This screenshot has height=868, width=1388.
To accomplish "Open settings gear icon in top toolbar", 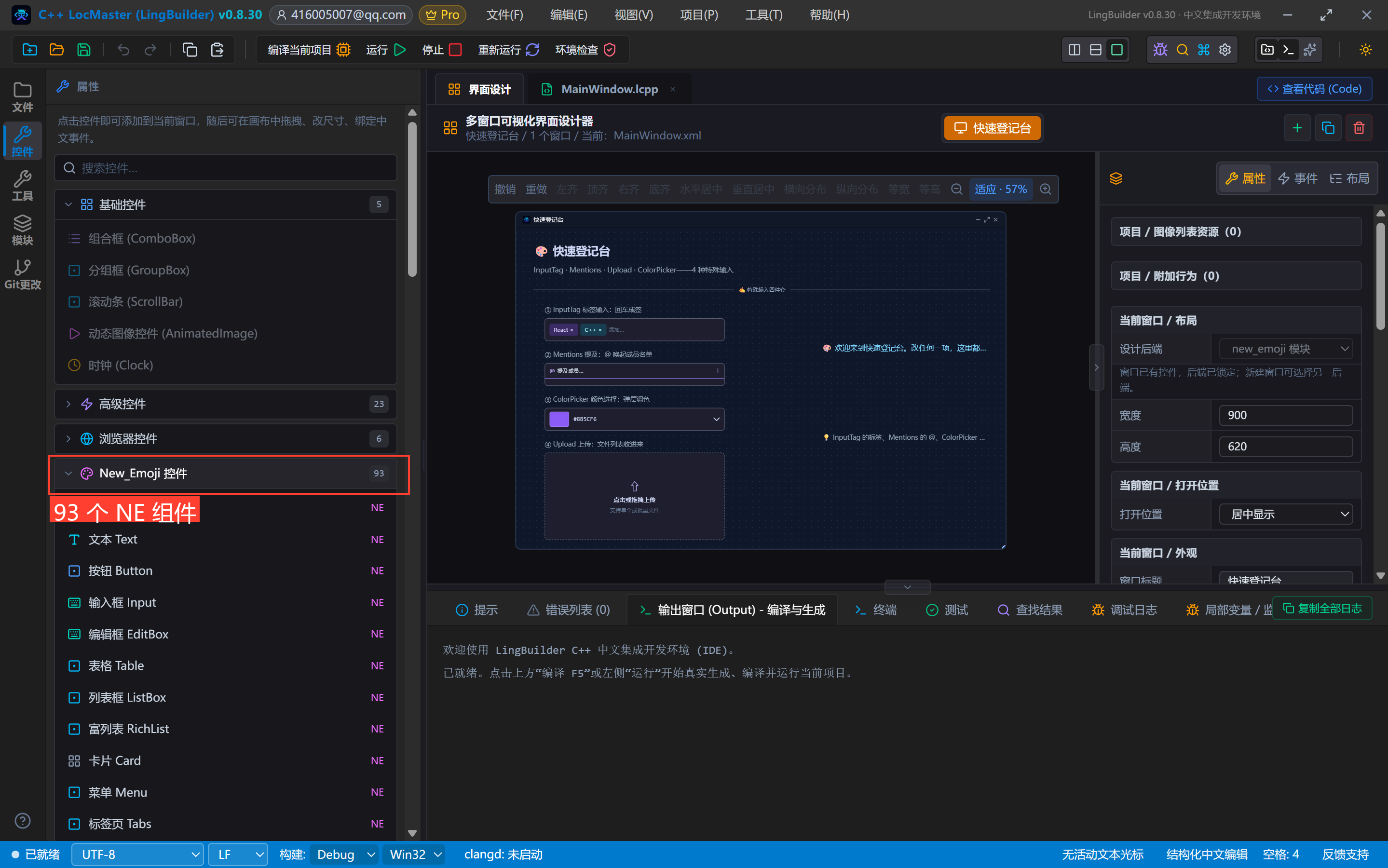I will click(1225, 50).
